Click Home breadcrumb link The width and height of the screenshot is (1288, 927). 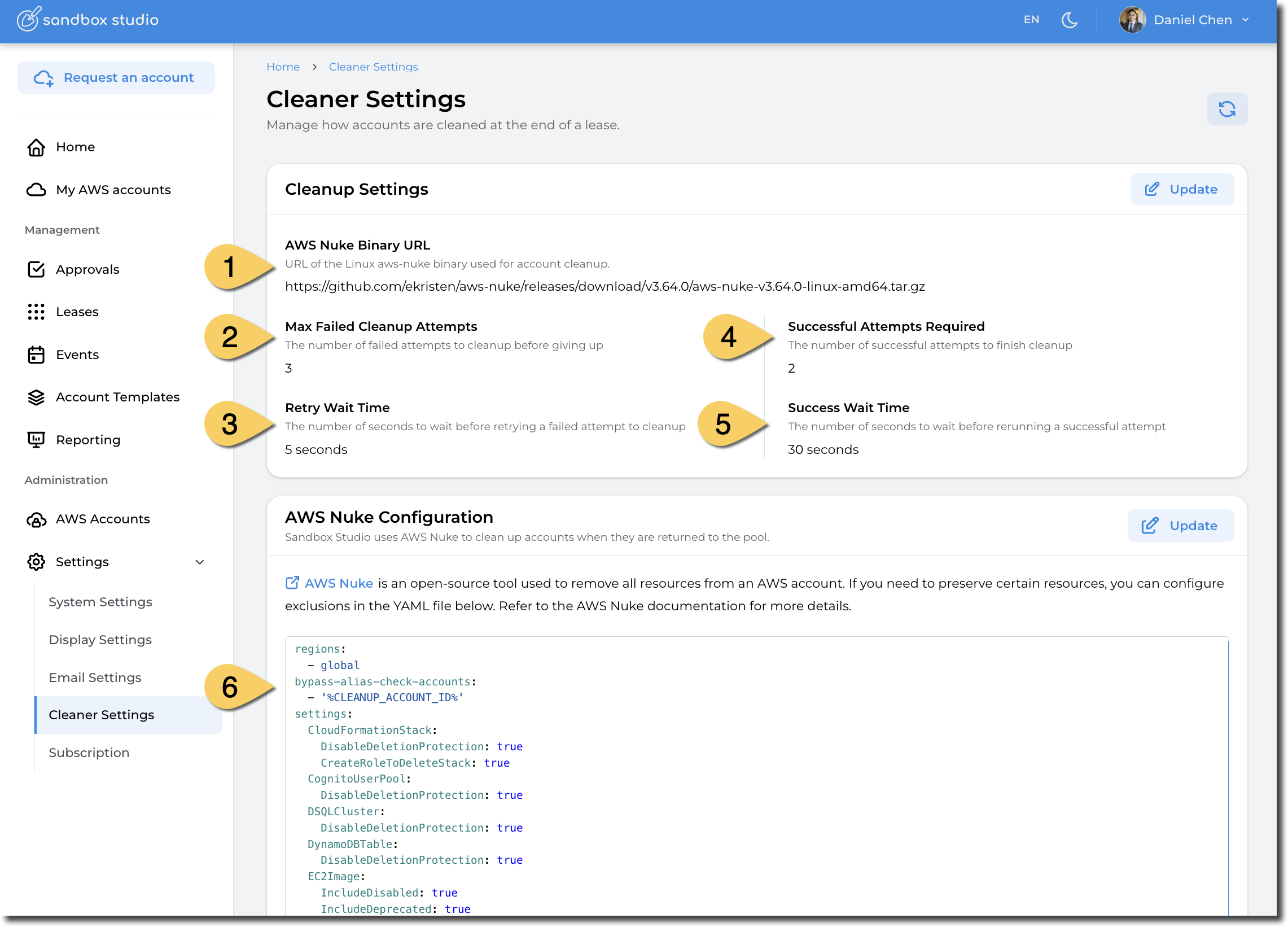(x=283, y=67)
